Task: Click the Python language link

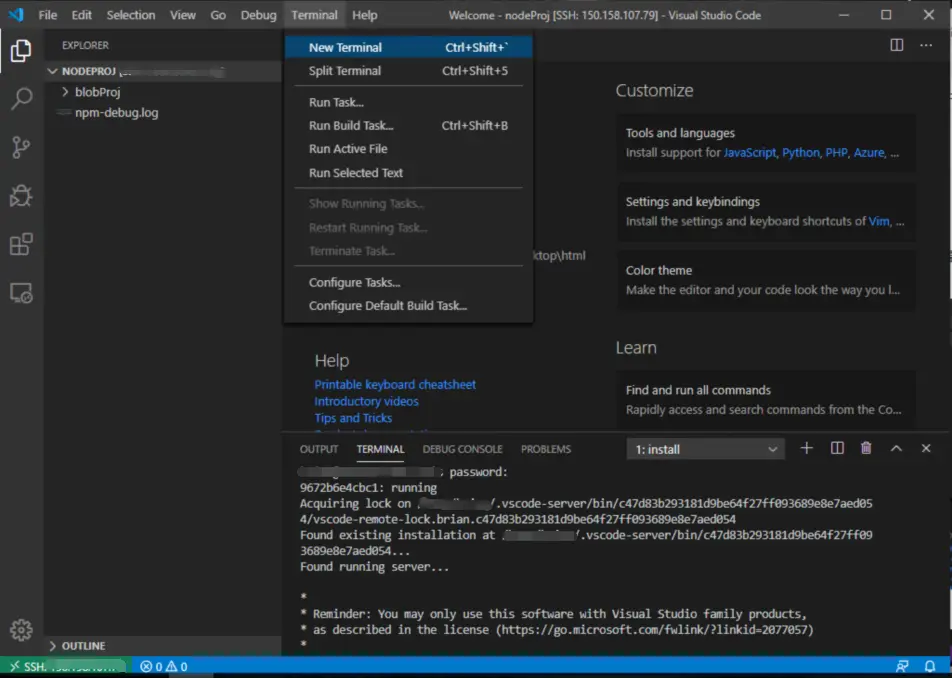Action: point(801,153)
